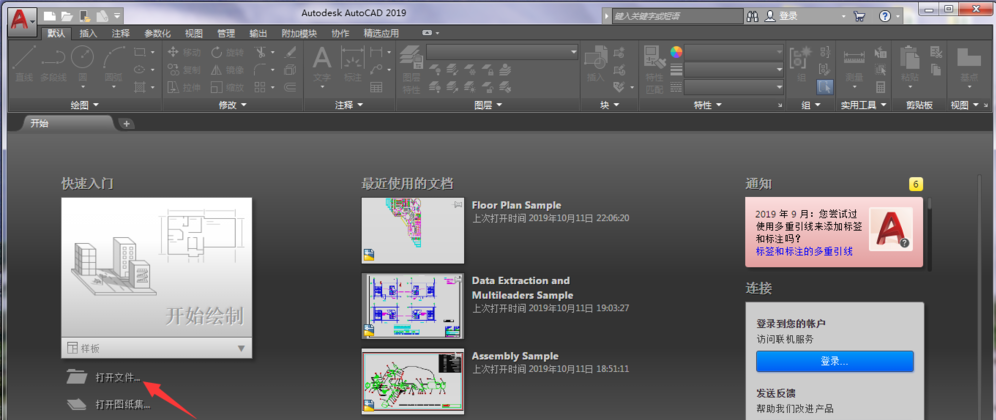The width and height of the screenshot is (996, 420).
Task: Open the Autodesk App Store cart icon
Action: coord(858,16)
